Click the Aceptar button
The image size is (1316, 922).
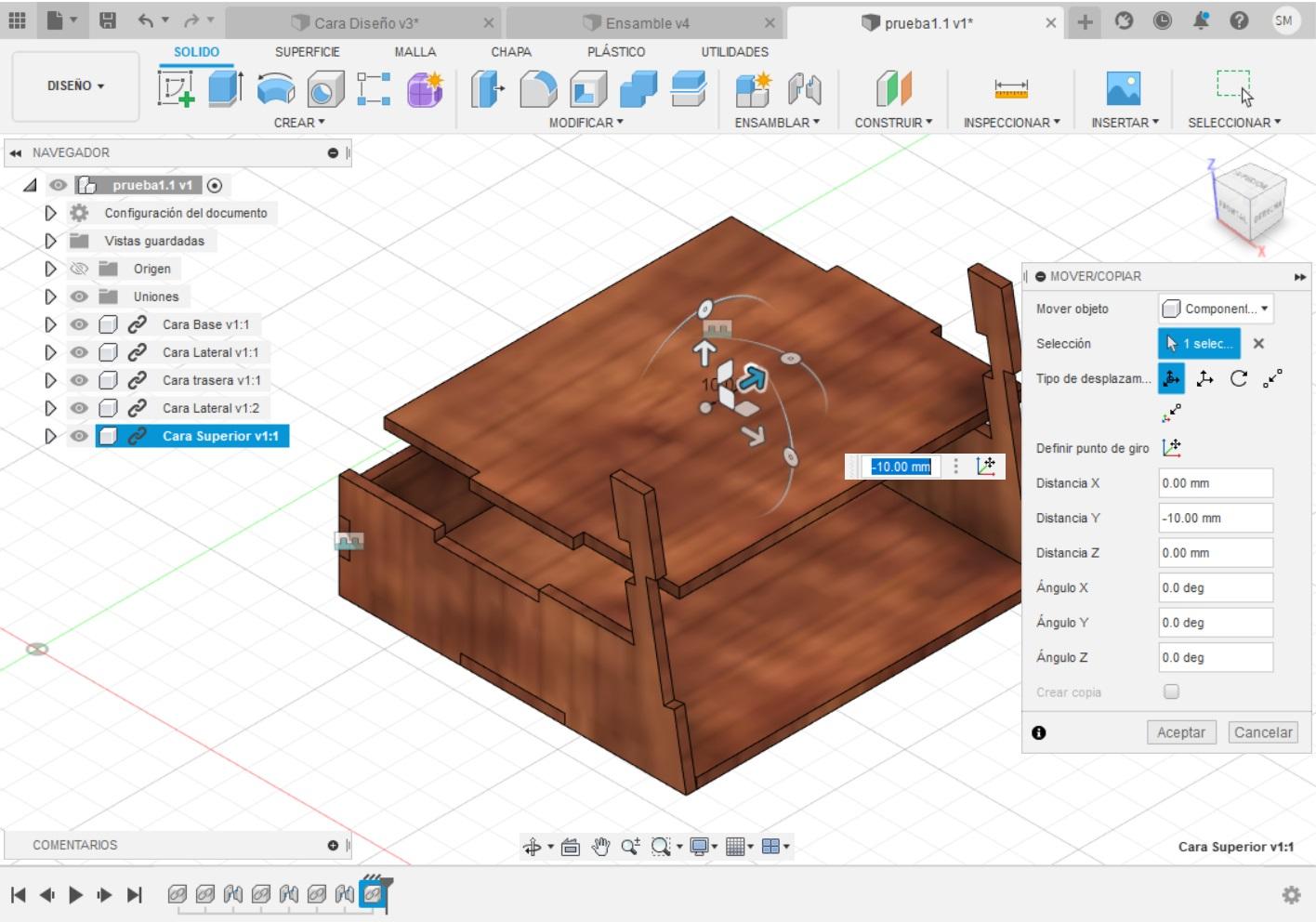(x=1180, y=732)
